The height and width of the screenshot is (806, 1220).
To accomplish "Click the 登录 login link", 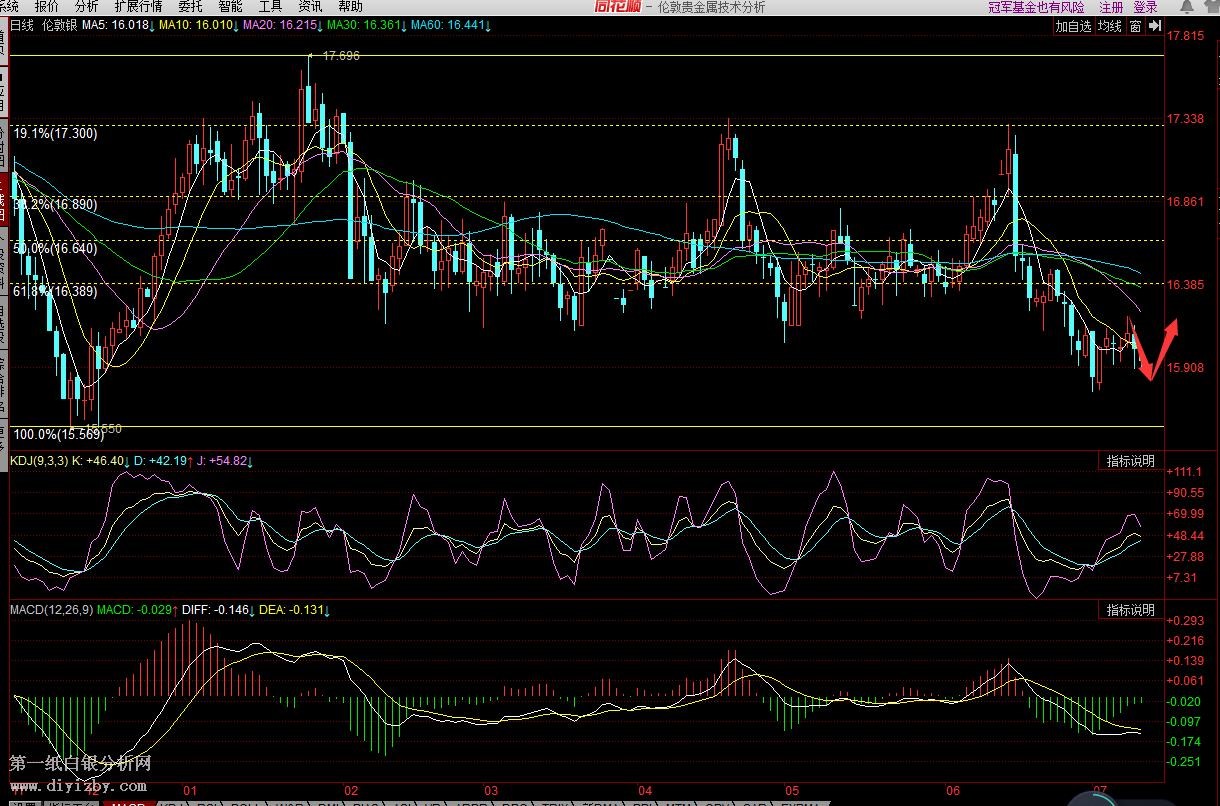I will (1145, 7).
